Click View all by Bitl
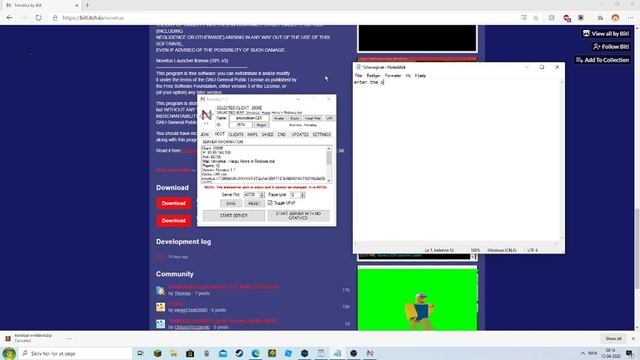The height and width of the screenshot is (360, 640). click(606, 33)
